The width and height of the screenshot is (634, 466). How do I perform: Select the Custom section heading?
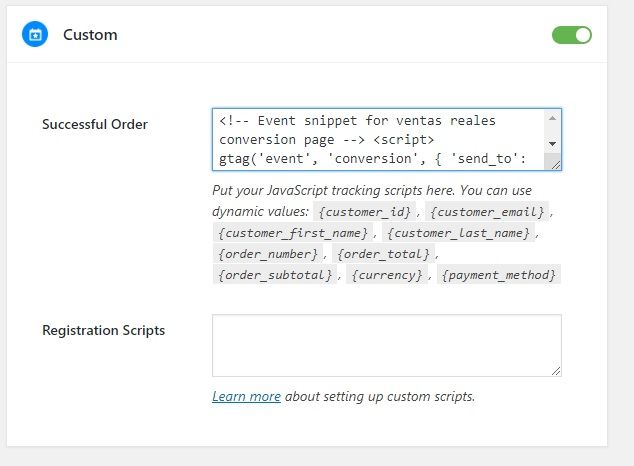[x=90, y=35]
